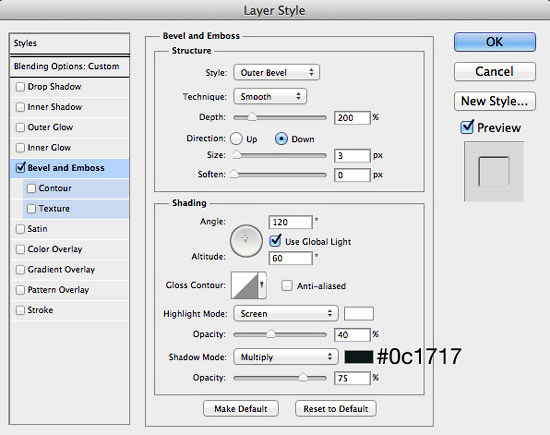Enable Anti-aliased gloss contour
Screen dimensions: 550x435
(287, 286)
